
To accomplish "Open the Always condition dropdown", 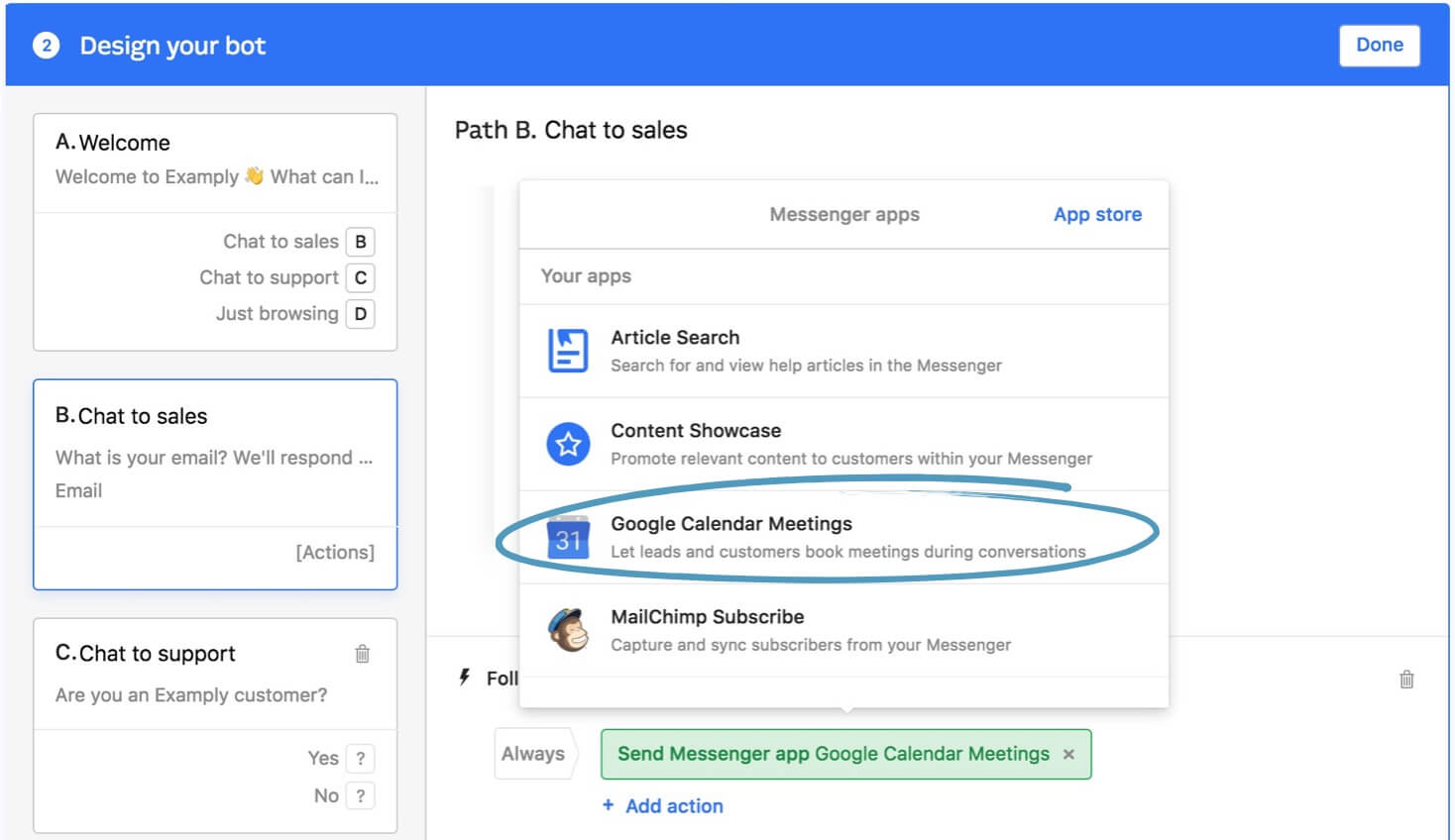I will pyautogui.click(x=533, y=754).
